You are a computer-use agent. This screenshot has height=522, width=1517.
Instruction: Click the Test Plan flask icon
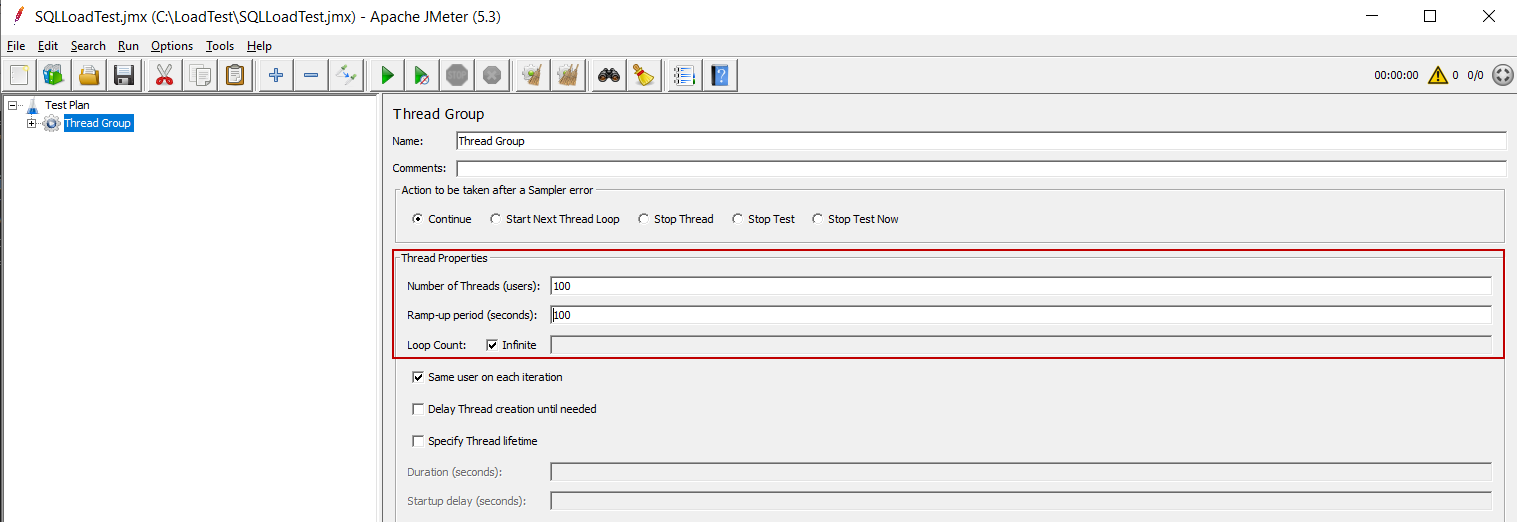pos(33,105)
